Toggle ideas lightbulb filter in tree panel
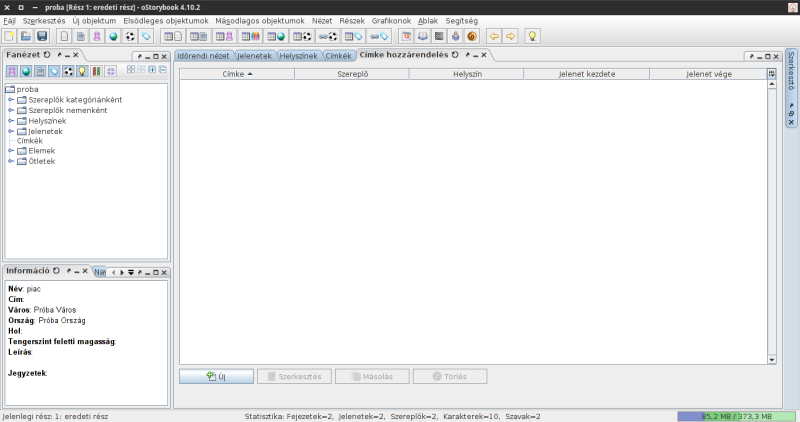This screenshot has width=800, height=422. pos(82,71)
